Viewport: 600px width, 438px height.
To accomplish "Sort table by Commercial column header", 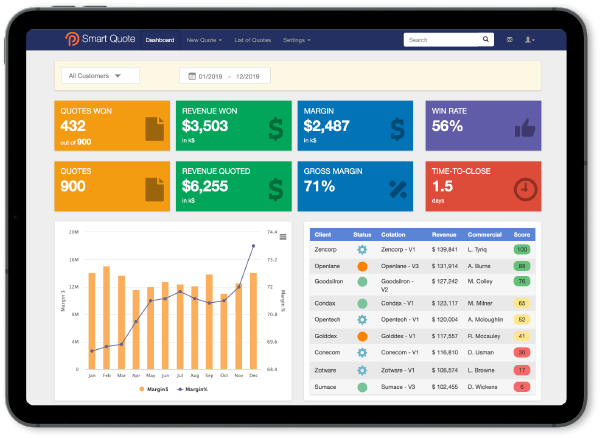I will pyautogui.click(x=484, y=234).
